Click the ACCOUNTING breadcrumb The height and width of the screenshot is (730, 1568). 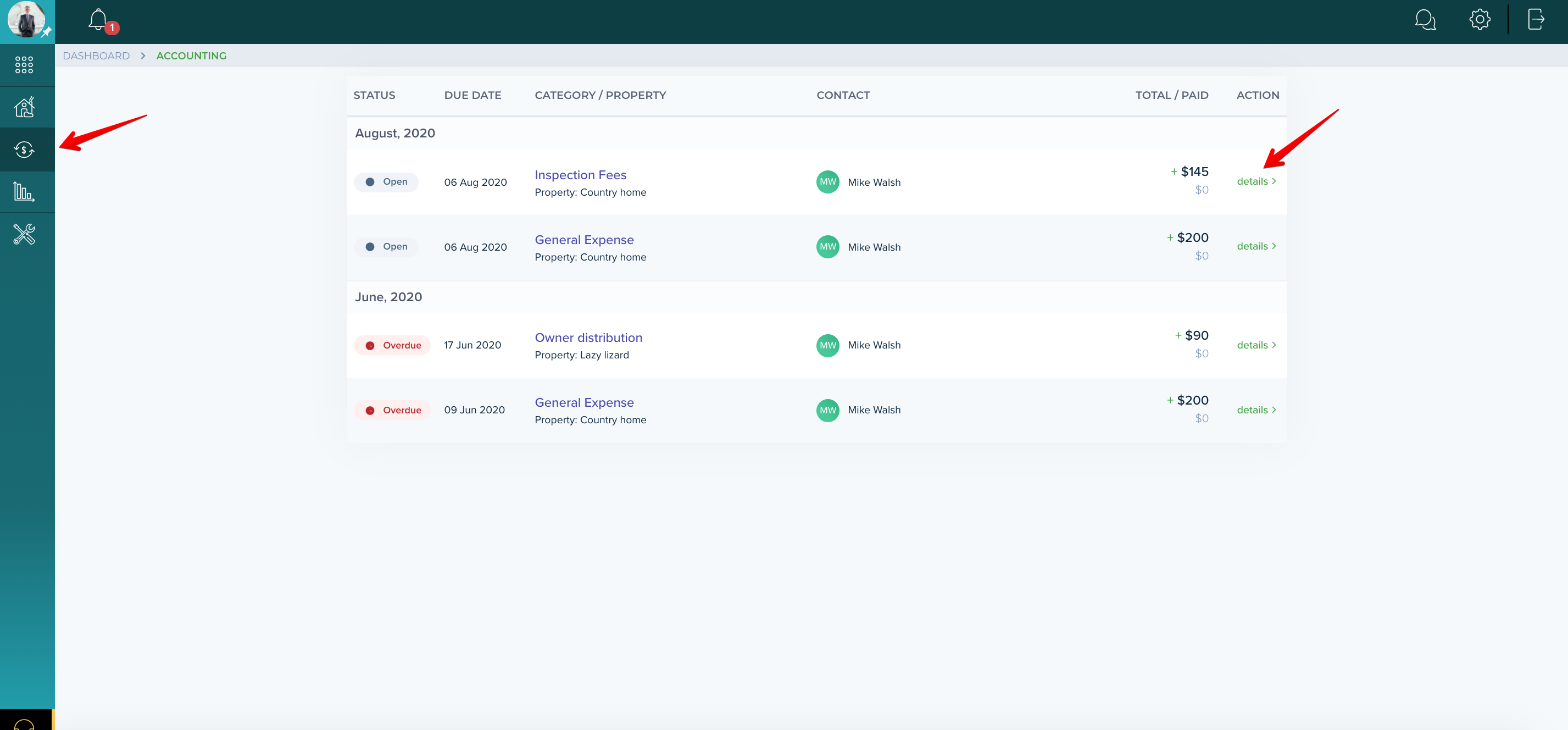191,56
